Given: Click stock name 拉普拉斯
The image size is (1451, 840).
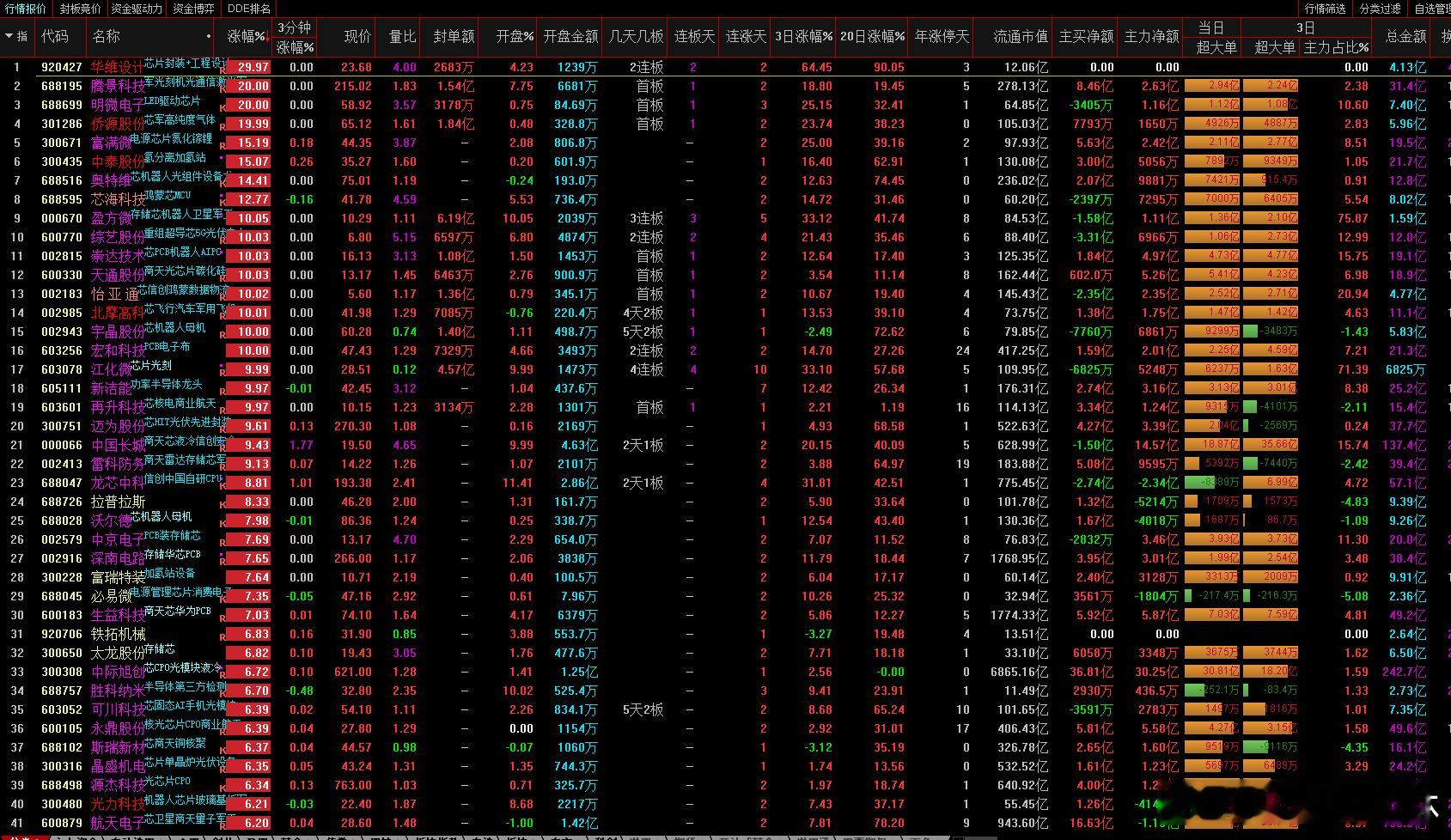Looking at the screenshot, I should click(x=118, y=502).
